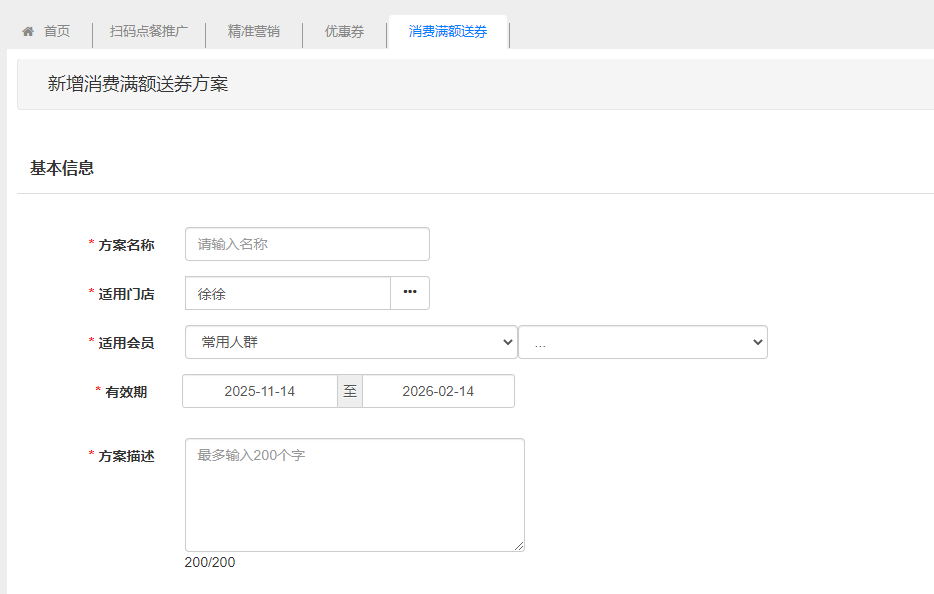Screen dimensions: 934x594
Task: Go to the 优惠券 tab
Action: [344, 32]
